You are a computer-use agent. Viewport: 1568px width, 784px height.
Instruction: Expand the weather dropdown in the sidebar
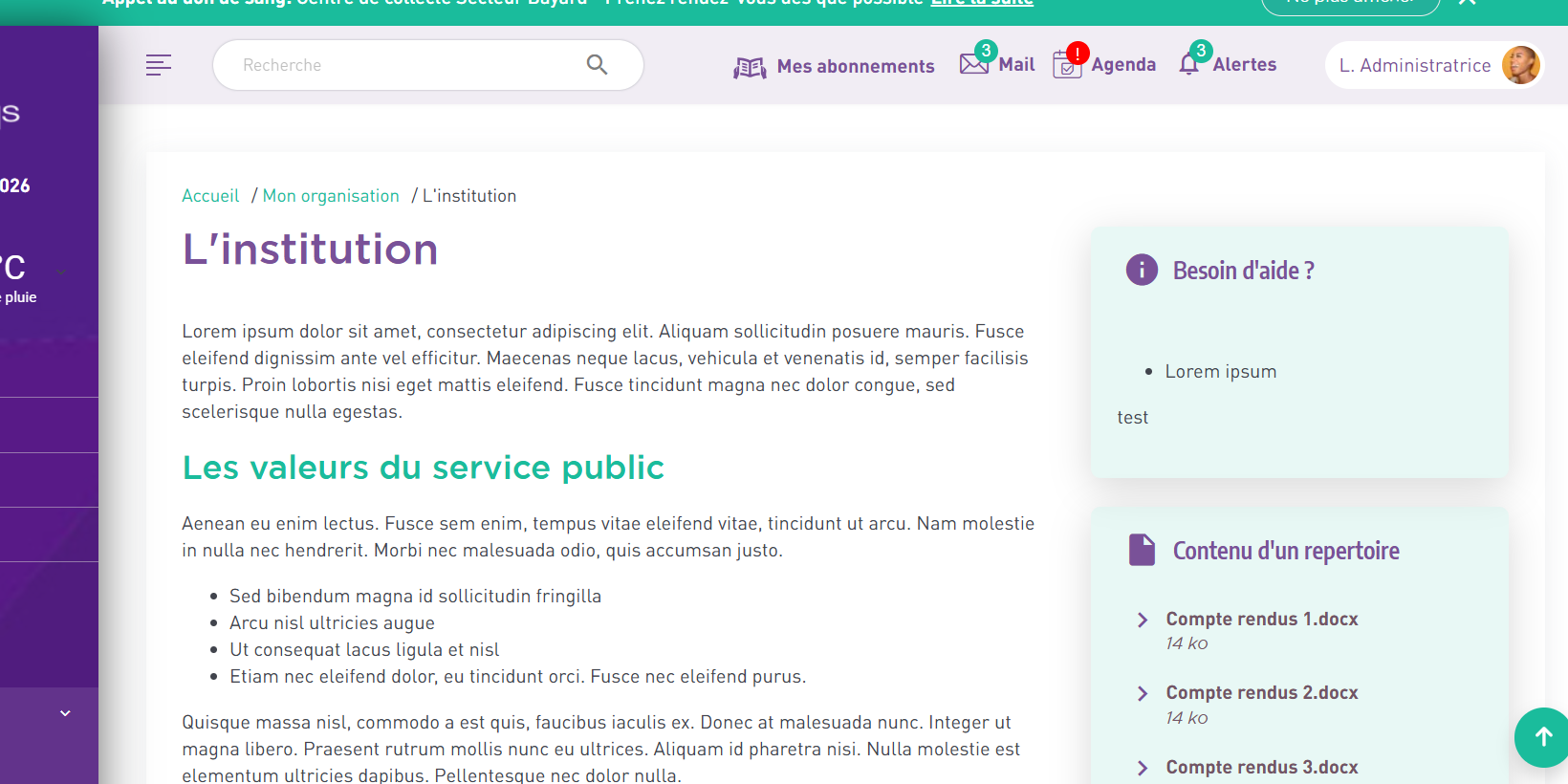[x=62, y=272]
